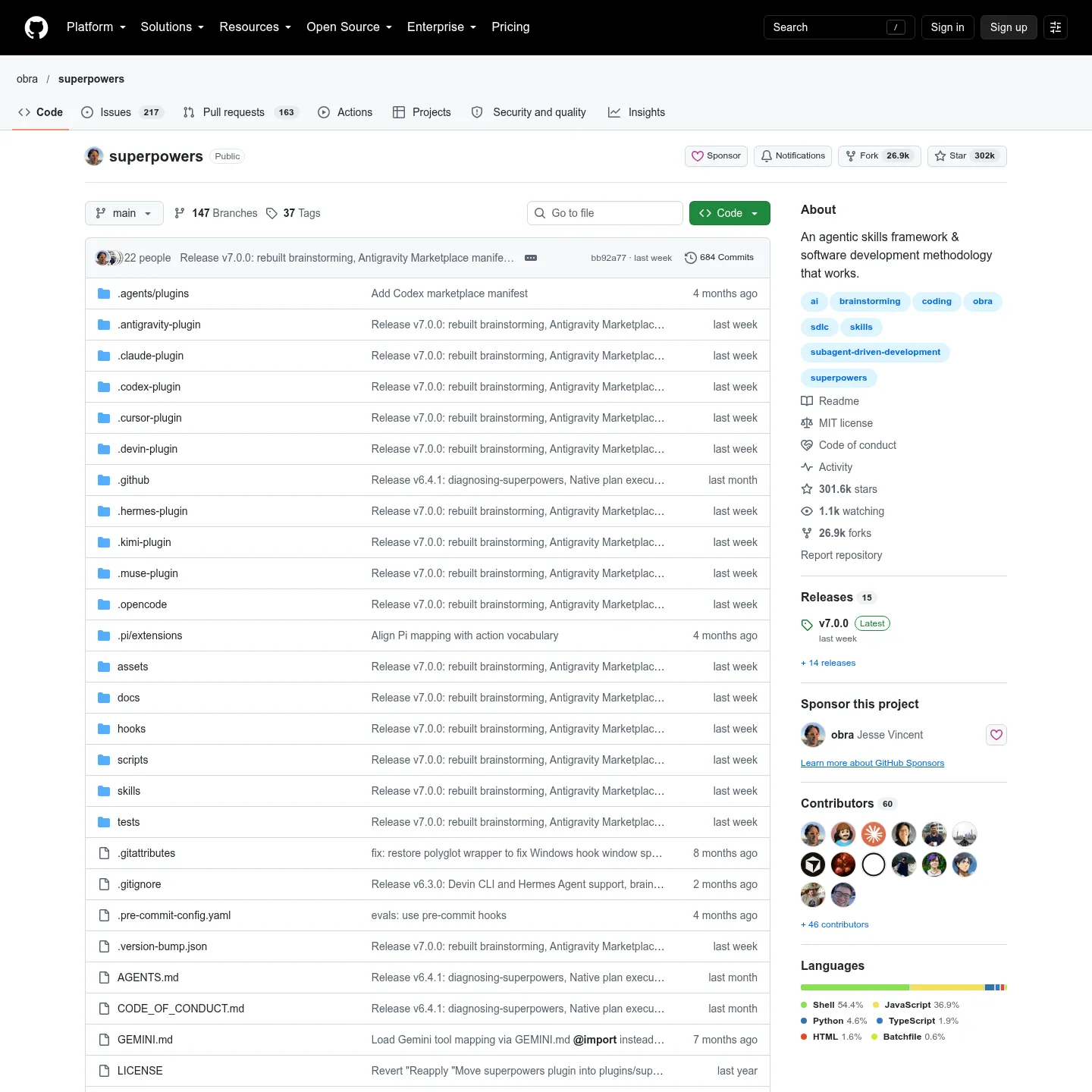This screenshot has height=1092, width=1092.
Task: Click the Shell segment of languages bar
Action: point(855,987)
